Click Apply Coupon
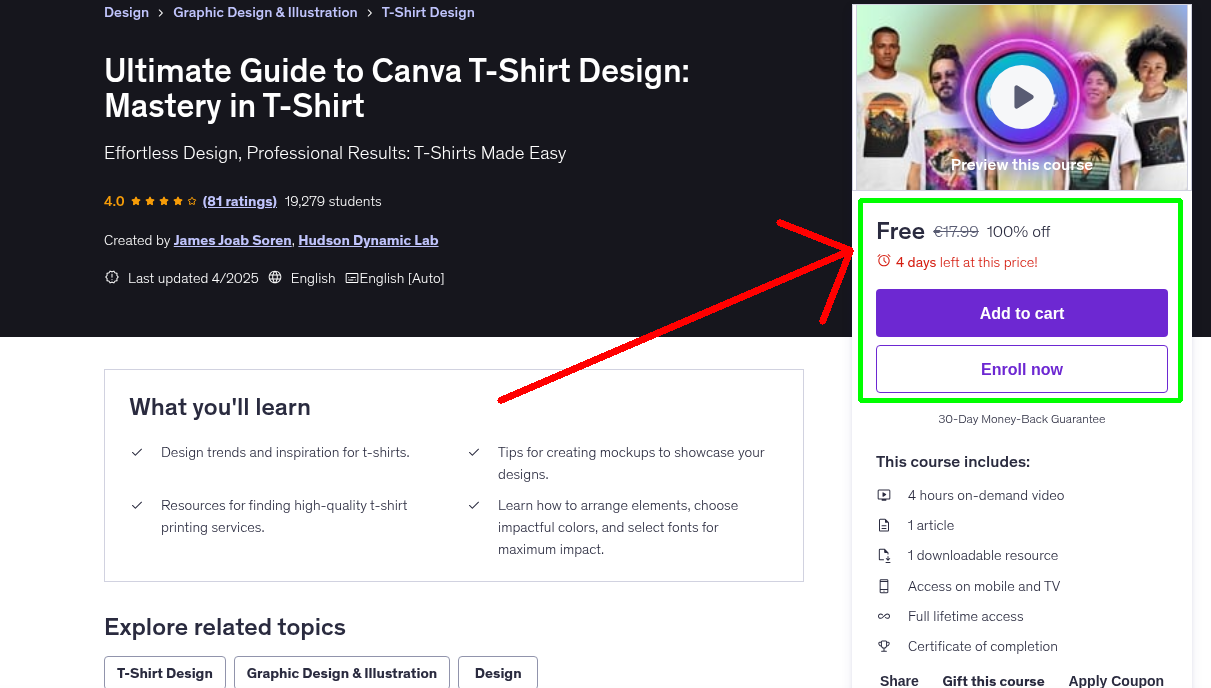This screenshot has height=688, width=1211. [x=1116, y=681]
